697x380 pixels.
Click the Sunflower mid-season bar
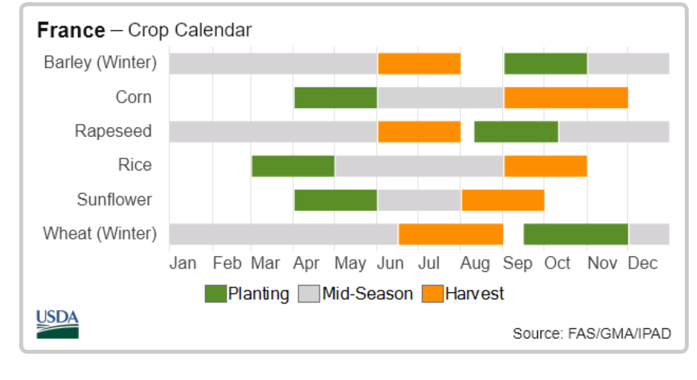(419, 200)
